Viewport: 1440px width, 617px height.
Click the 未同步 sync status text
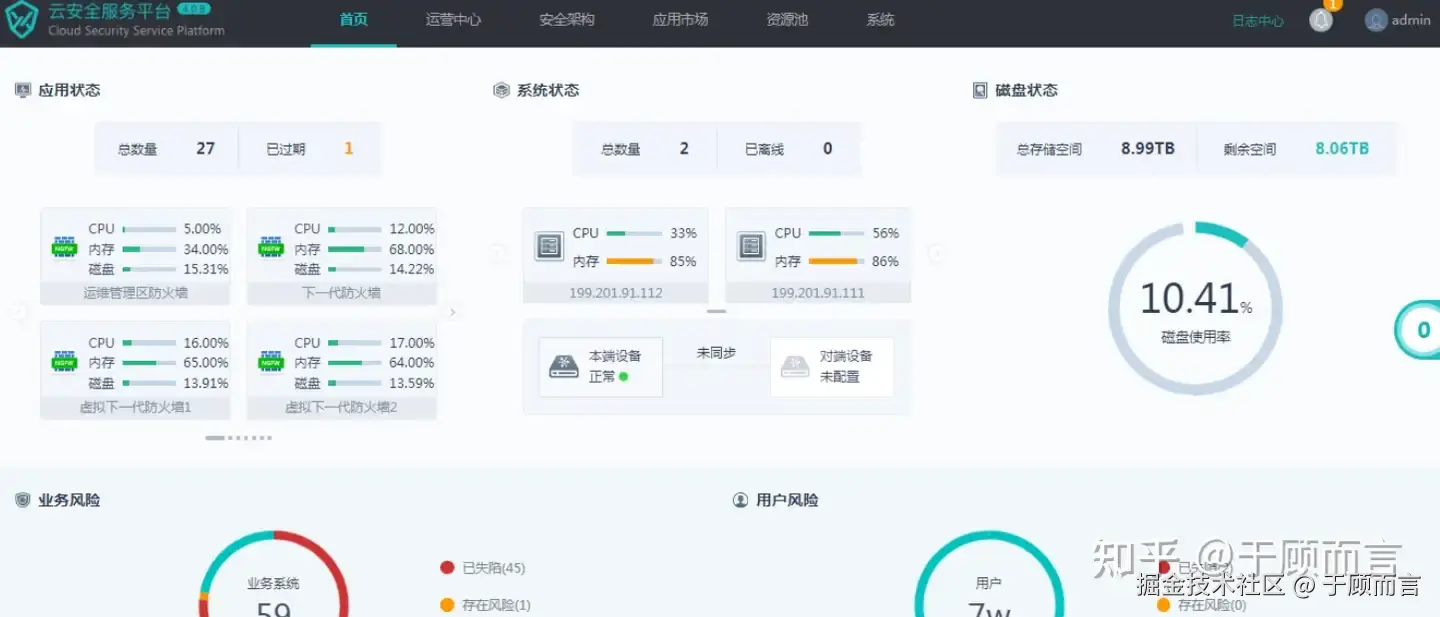pyautogui.click(x=716, y=353)
